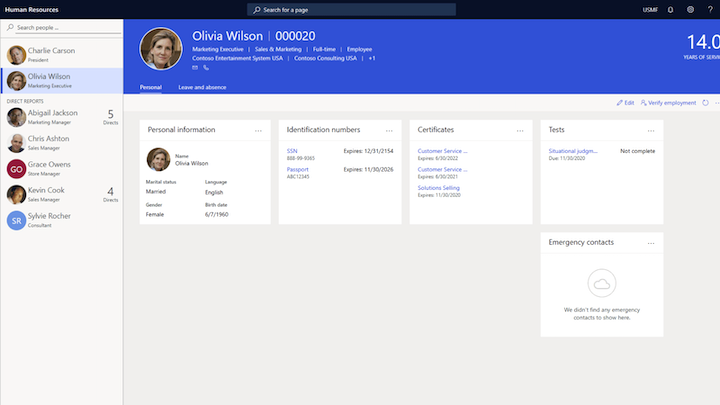Click the refresh icon next to Verify employment

click(706, 103)
